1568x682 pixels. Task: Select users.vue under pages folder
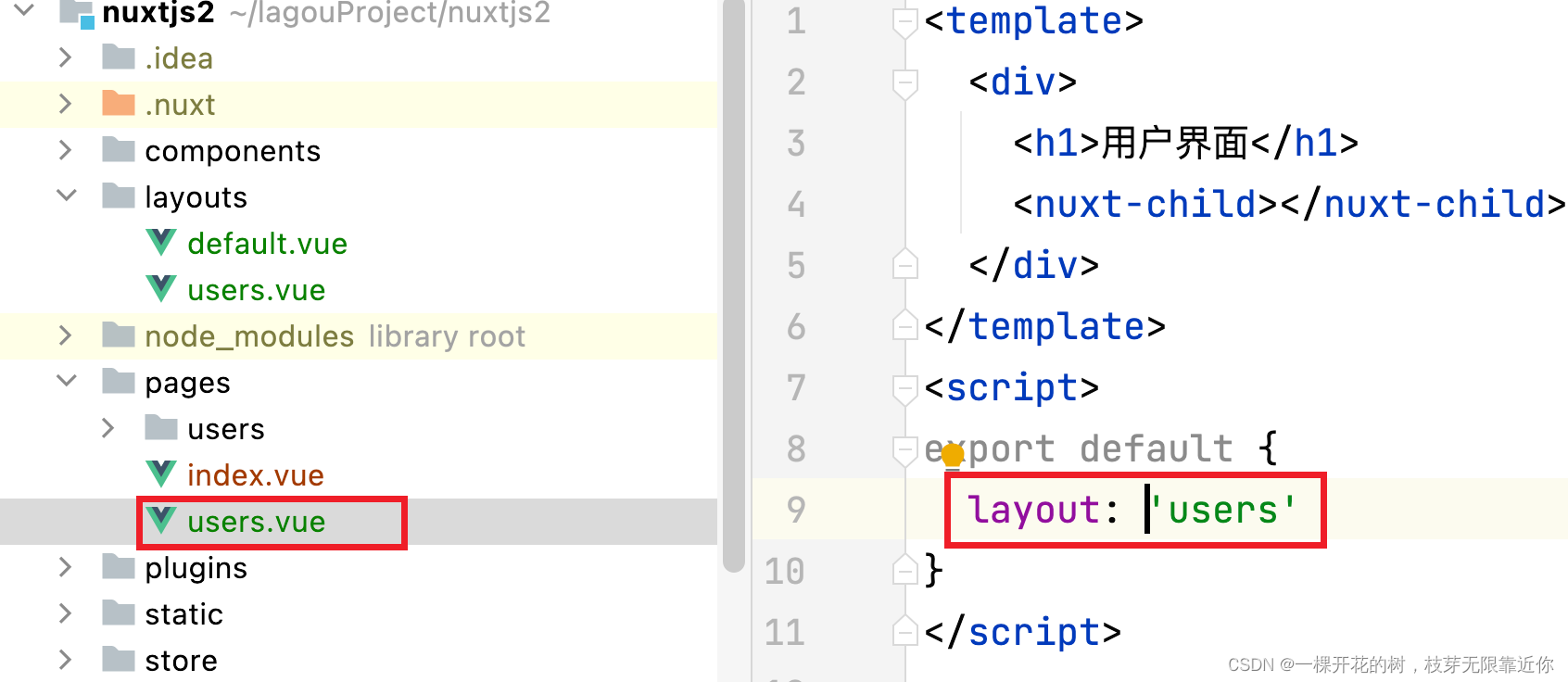pyautogui.click(x=256, y=522)
